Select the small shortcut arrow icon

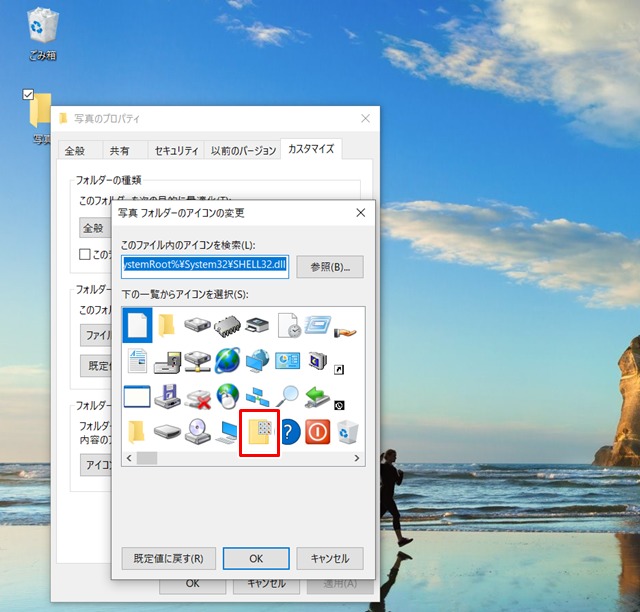339,370
